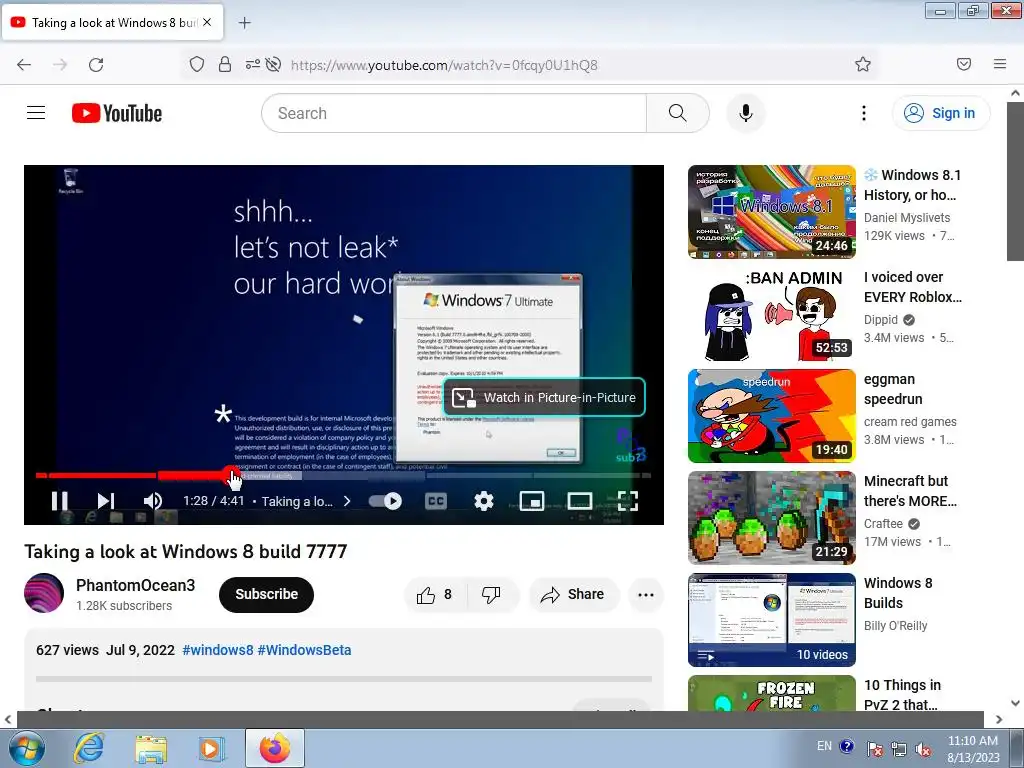Click autoplay blocked icon in address bar

coord(274,64)
